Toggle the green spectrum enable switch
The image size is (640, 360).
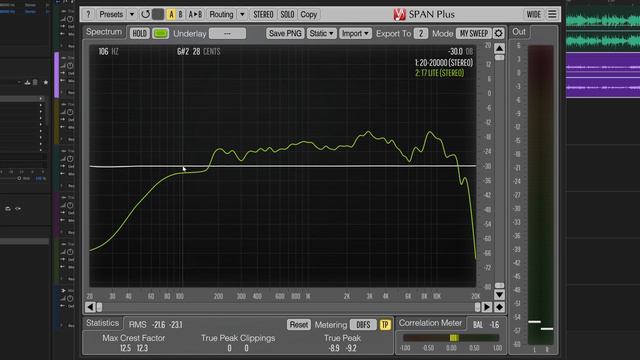[x=160, y=33]
